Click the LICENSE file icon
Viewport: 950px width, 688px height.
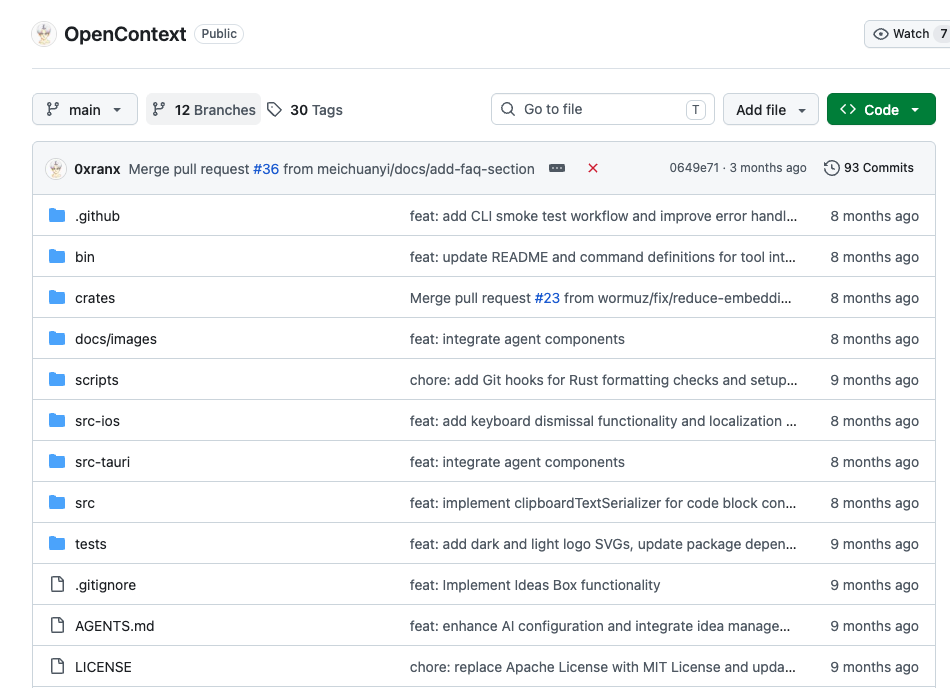[58, 666]
